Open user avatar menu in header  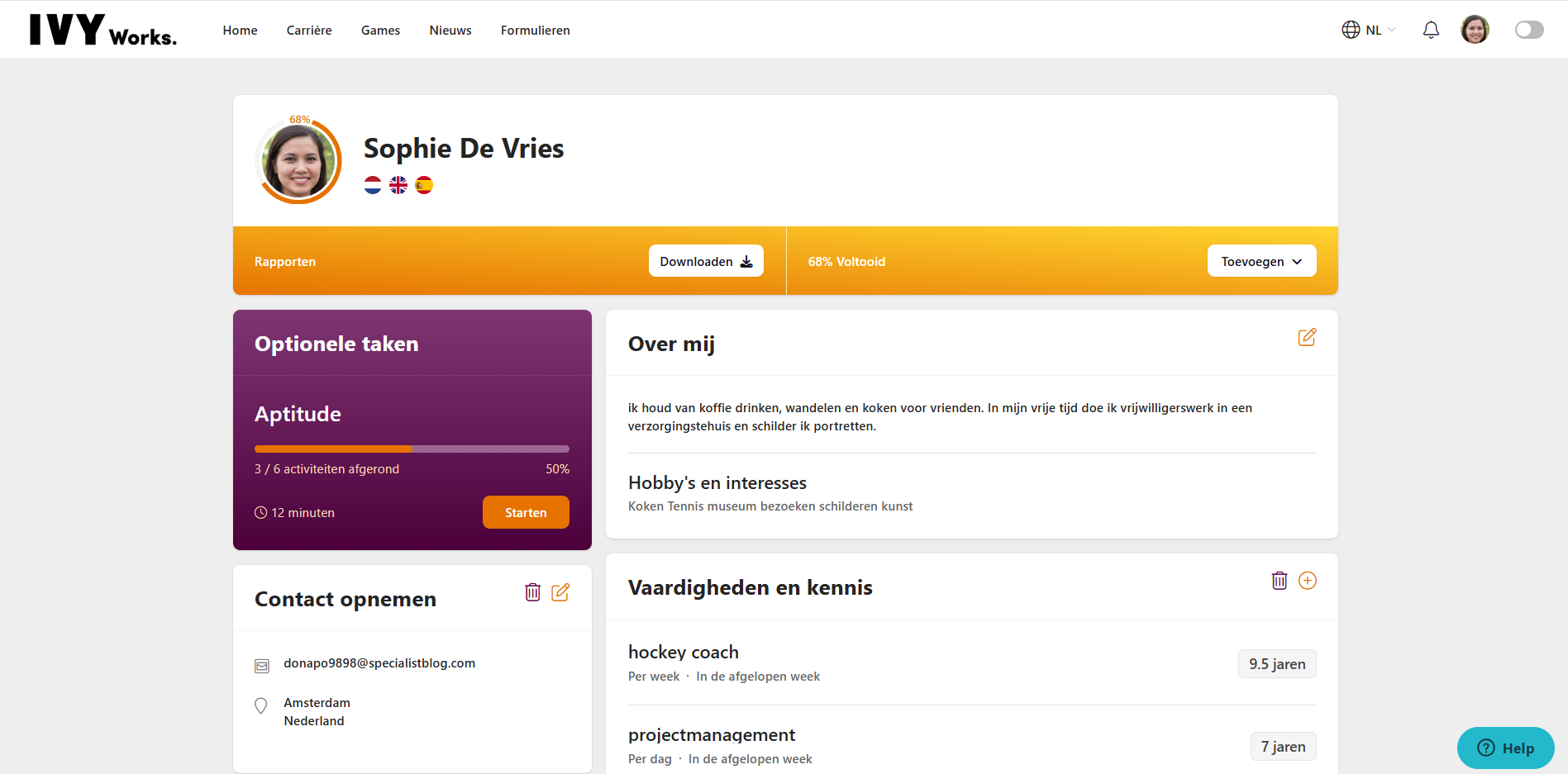click(x=1475, y=30)
